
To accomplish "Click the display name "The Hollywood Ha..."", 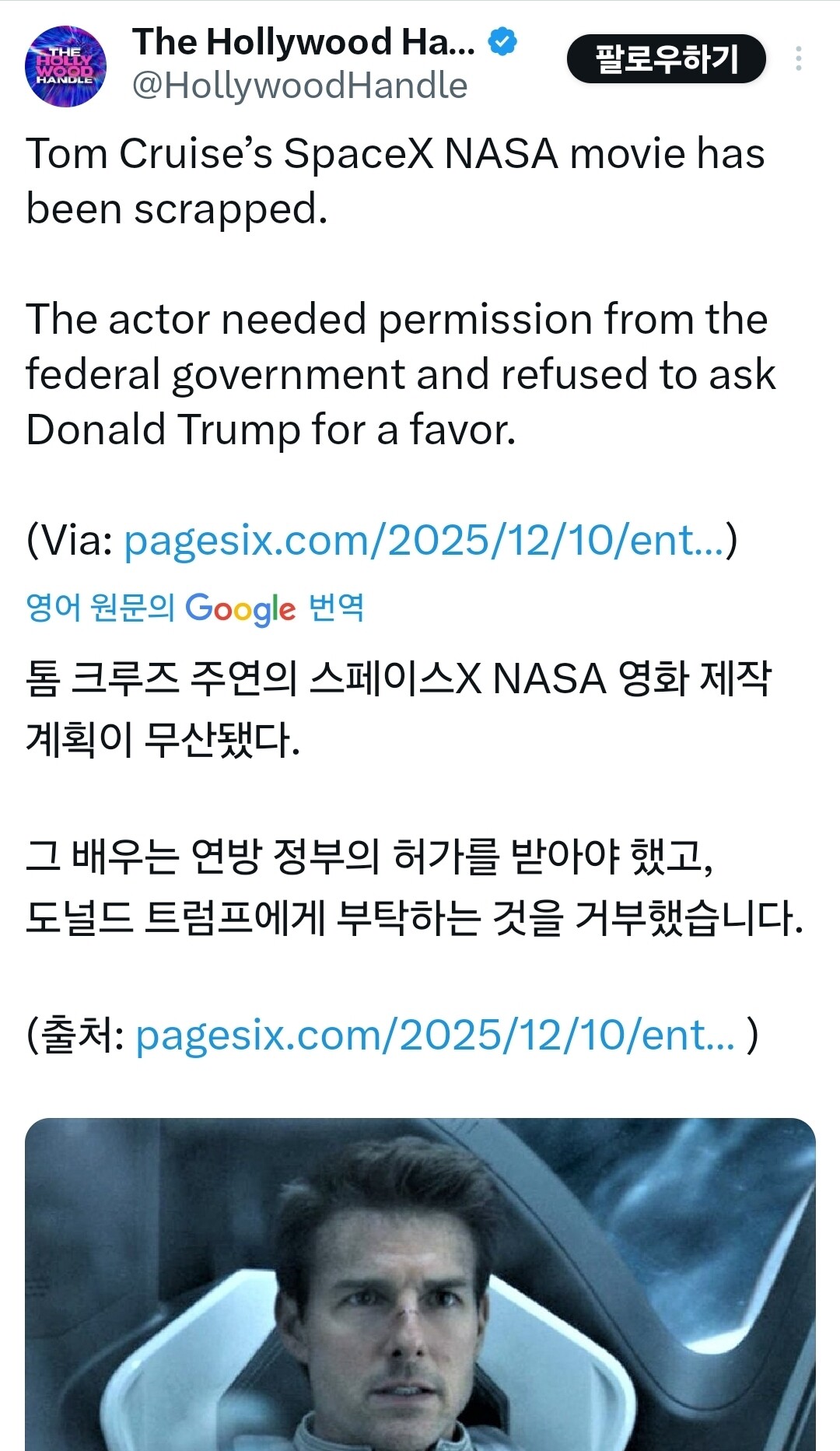I will tap(303, 42).
